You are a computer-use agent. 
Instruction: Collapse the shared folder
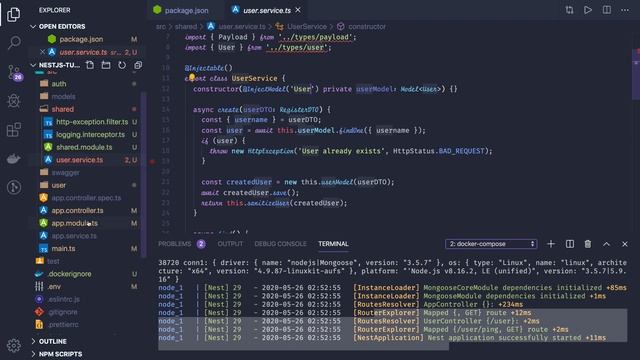point(62,109)
